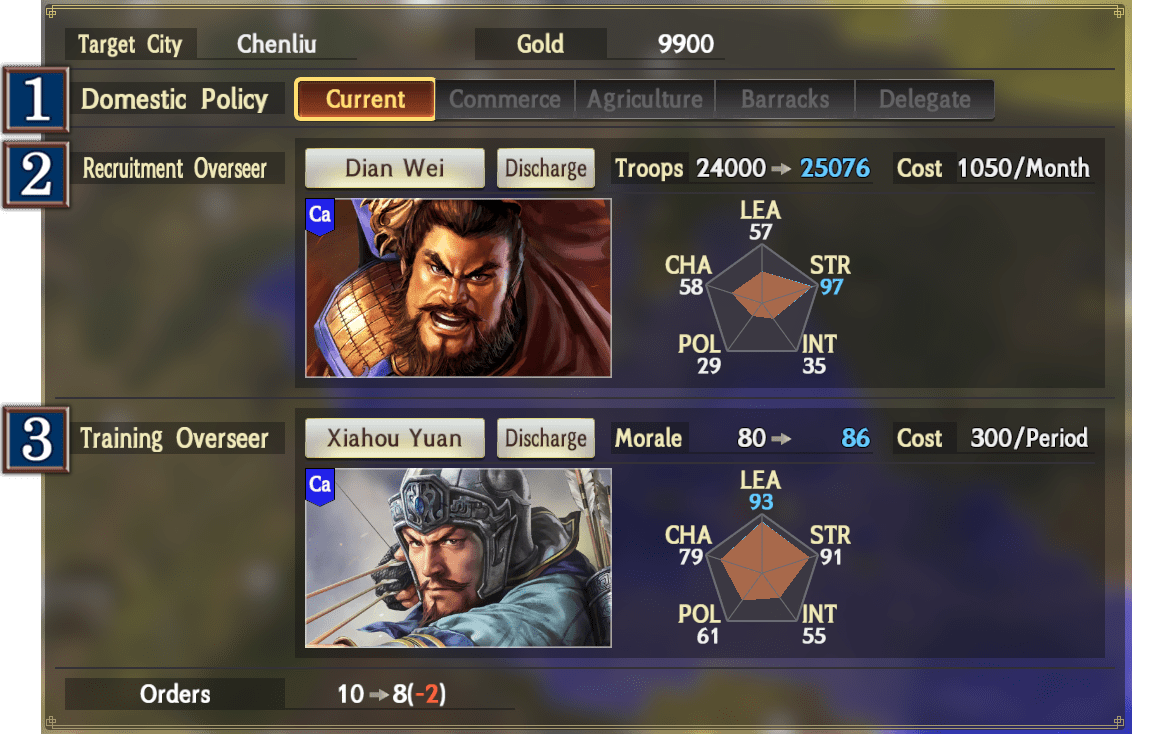Click Dian Wei's portrait image
The image size is (1150, 735).
(458, 288)
